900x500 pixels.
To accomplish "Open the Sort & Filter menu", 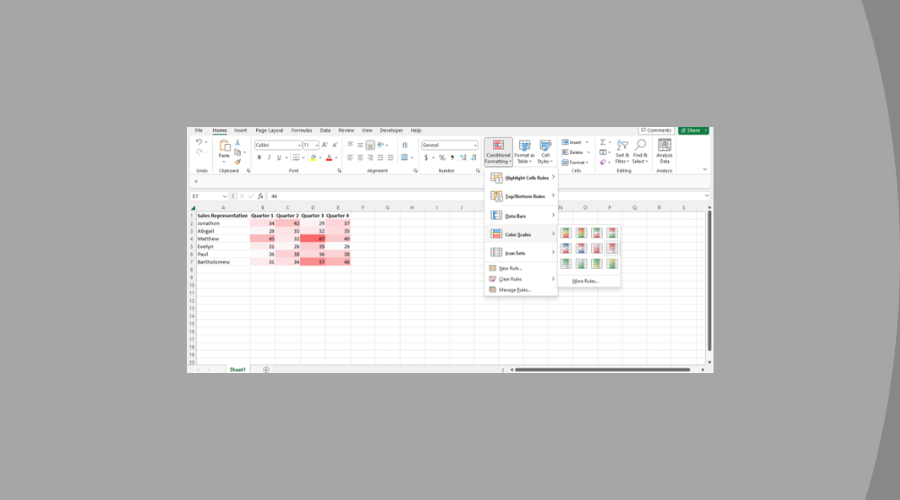I will 622,152.
